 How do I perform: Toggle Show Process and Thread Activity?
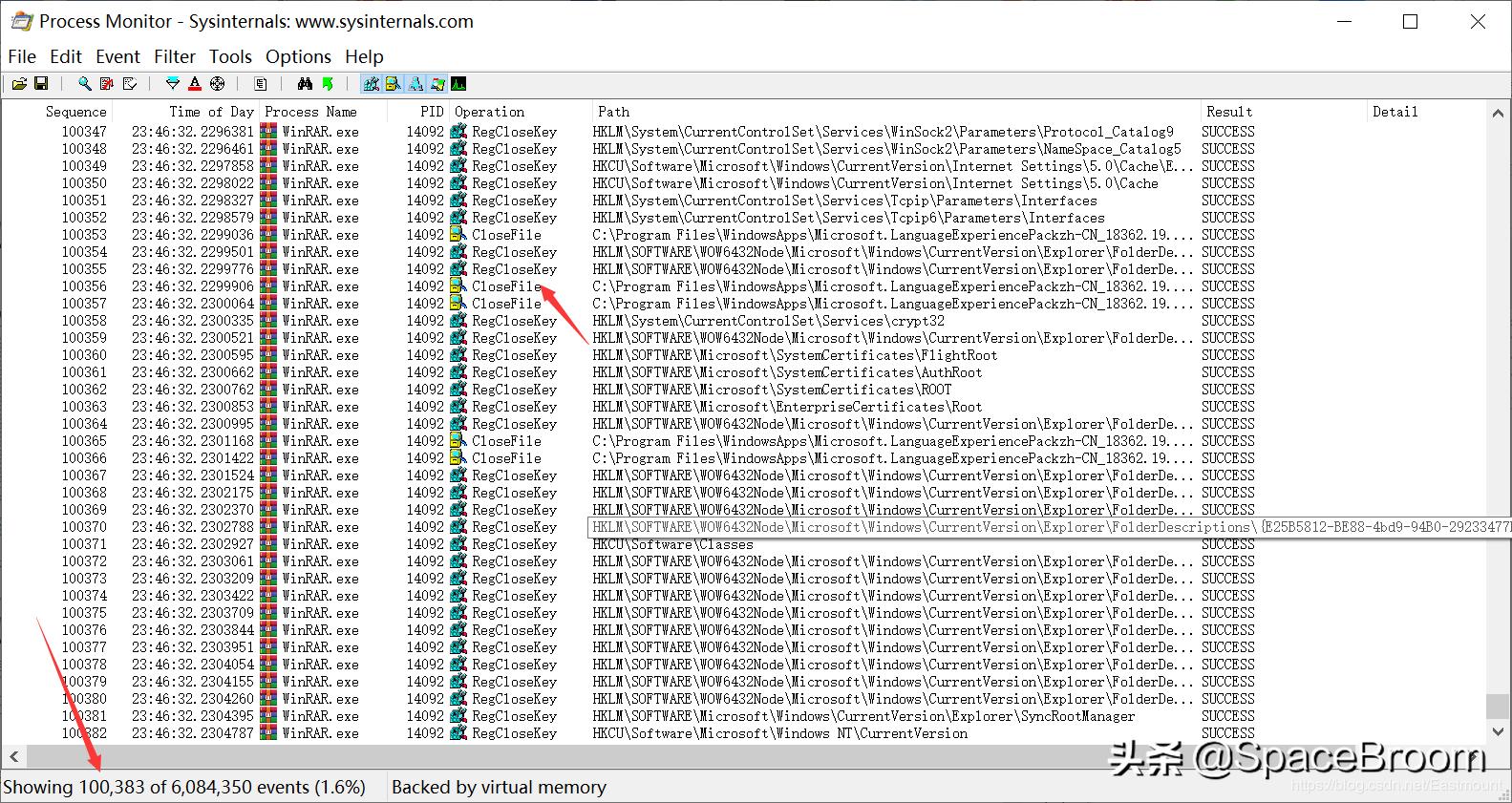point(437,84)
